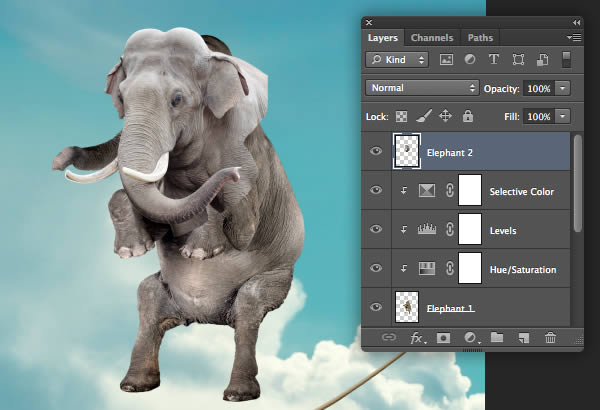Create new fill or adjustment layer
Image resolution: width=600 pixels, height=410 pixels.
point(471,338)
